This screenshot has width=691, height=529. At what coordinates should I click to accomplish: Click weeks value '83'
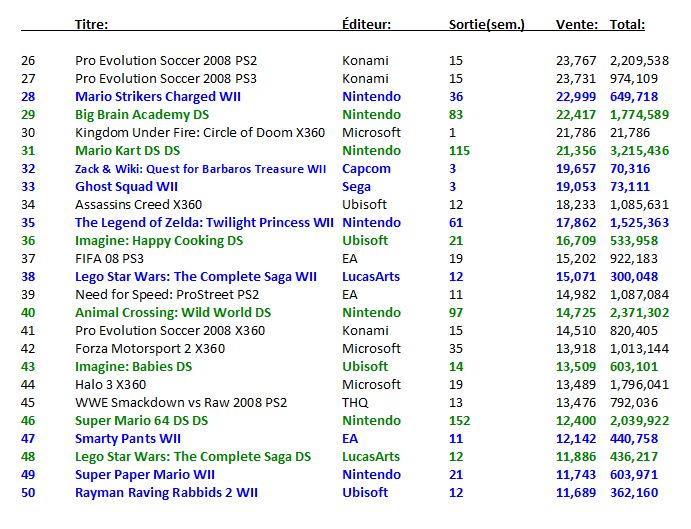pyautogui.click(x=456, y=115)
